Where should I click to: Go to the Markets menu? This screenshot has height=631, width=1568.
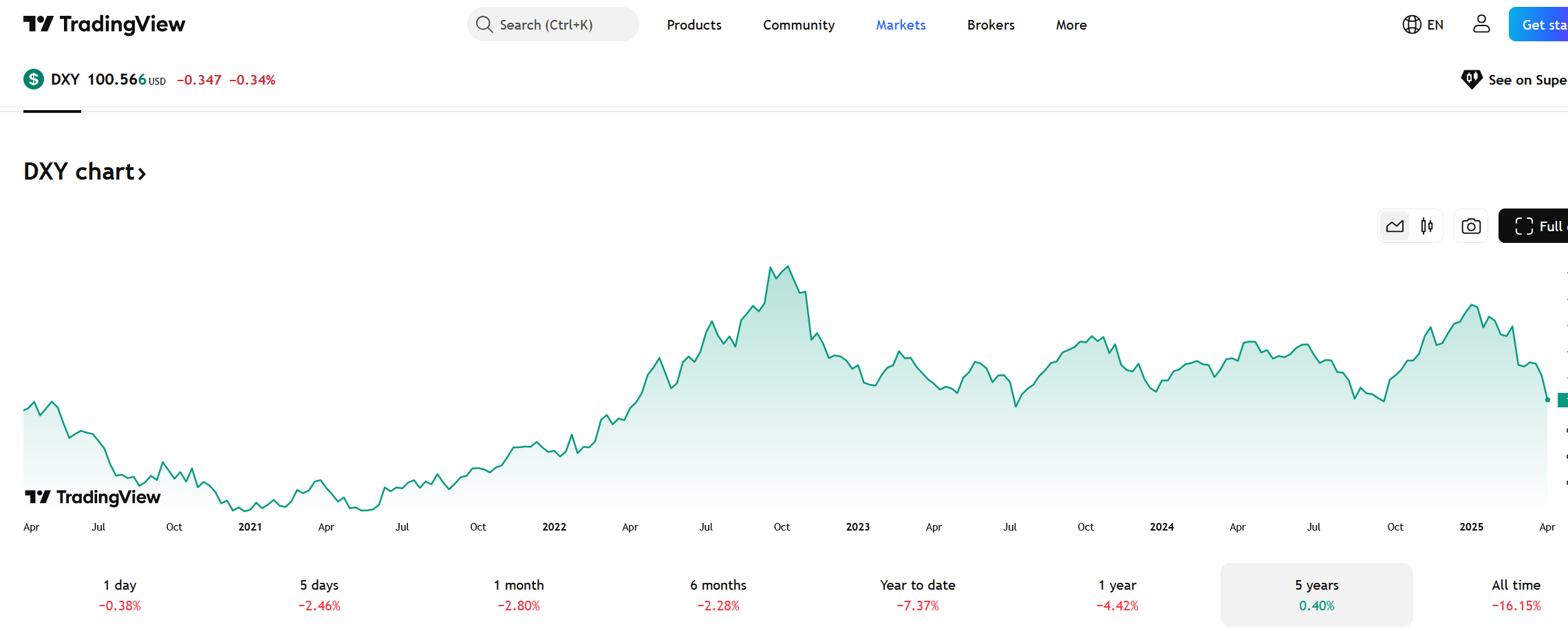click(901, 25)
